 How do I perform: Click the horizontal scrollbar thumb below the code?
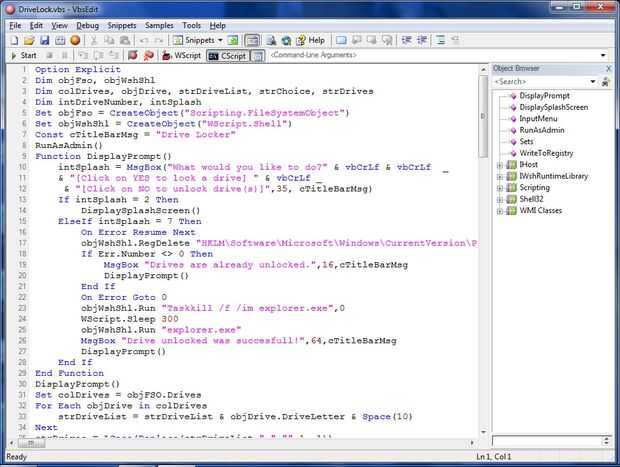point(31,443)
